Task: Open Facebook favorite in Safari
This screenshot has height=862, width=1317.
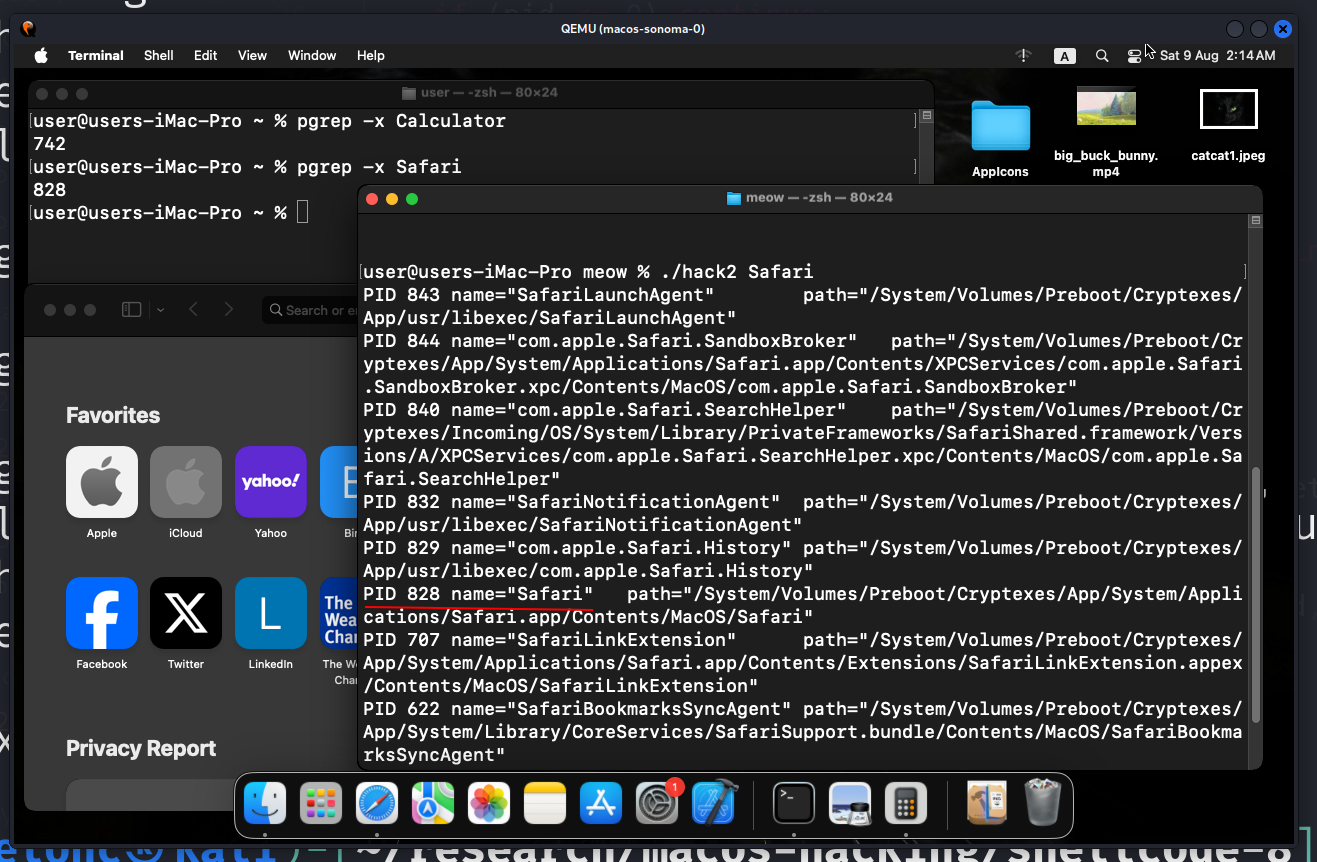Action: pos(102,624)
